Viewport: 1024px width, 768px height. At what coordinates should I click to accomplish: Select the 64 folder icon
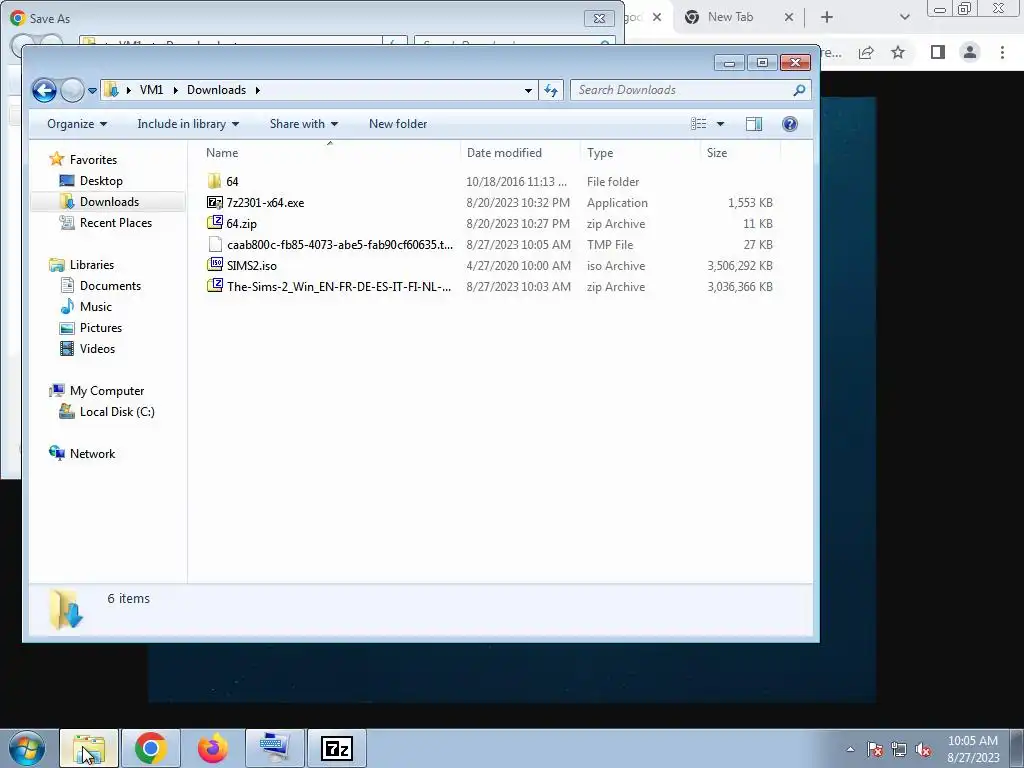click(x=214, y=181)
